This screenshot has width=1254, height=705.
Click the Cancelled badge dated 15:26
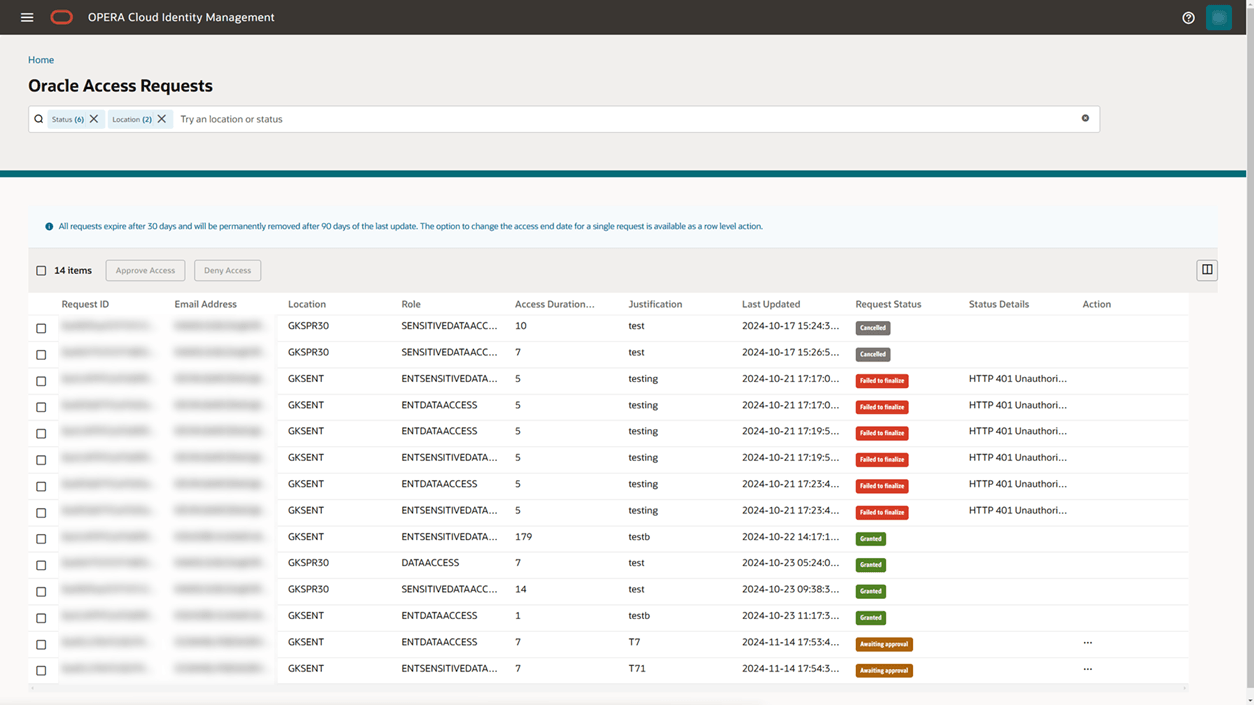pyautogui.click(x=873, y=354)
